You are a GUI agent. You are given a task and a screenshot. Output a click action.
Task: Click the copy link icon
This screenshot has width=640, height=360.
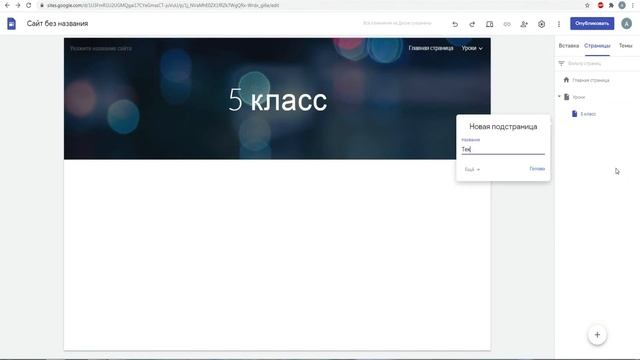(507, 24)
